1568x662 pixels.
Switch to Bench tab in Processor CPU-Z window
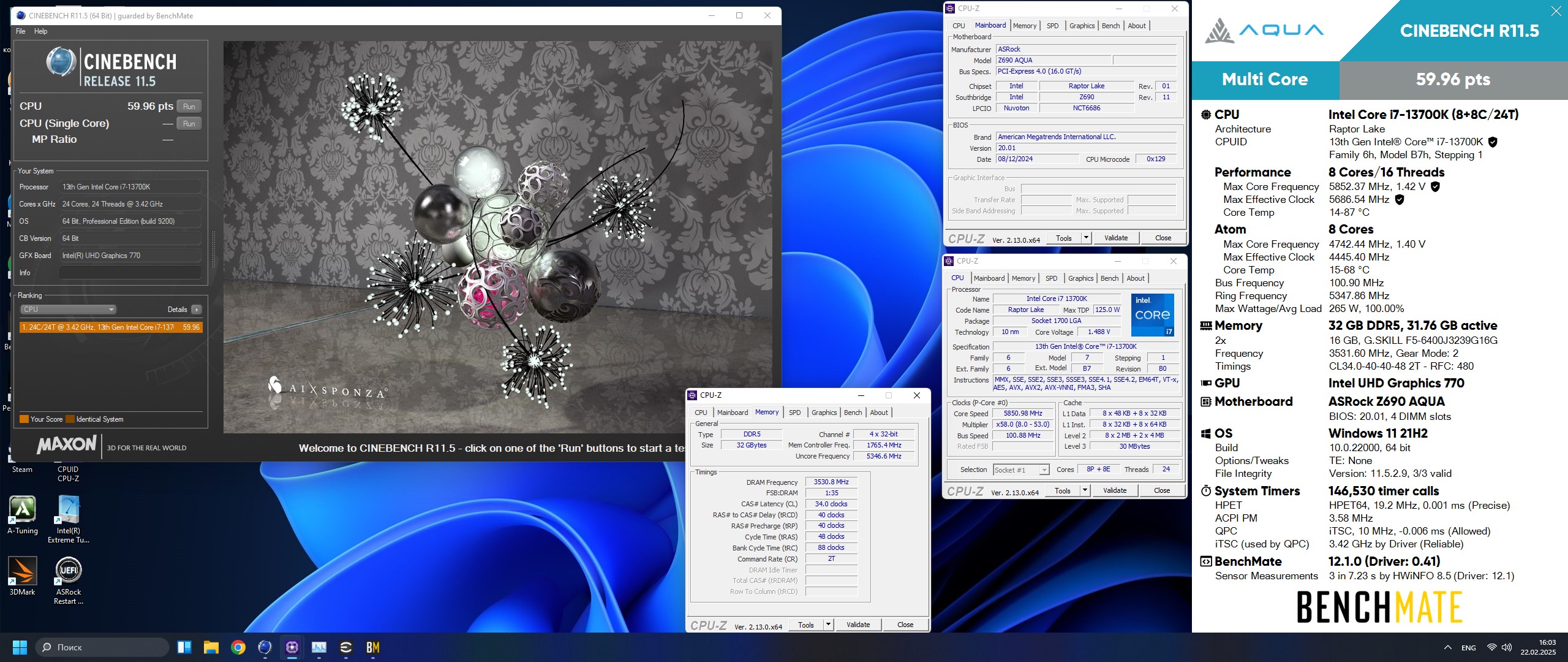pos(1109,278)
